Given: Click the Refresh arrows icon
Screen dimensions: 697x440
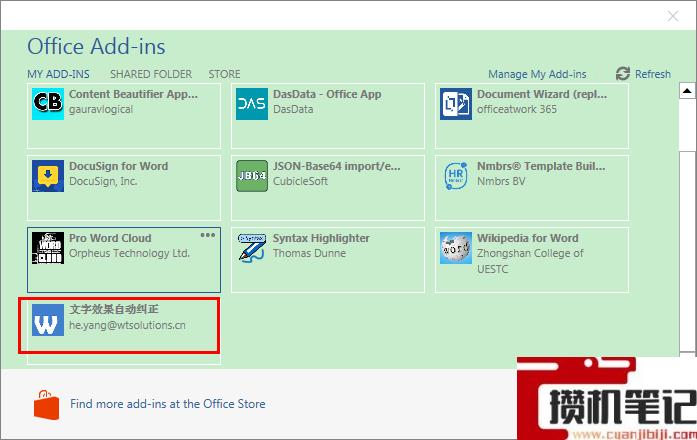Looking at the screenshot, I should (623, 74).
